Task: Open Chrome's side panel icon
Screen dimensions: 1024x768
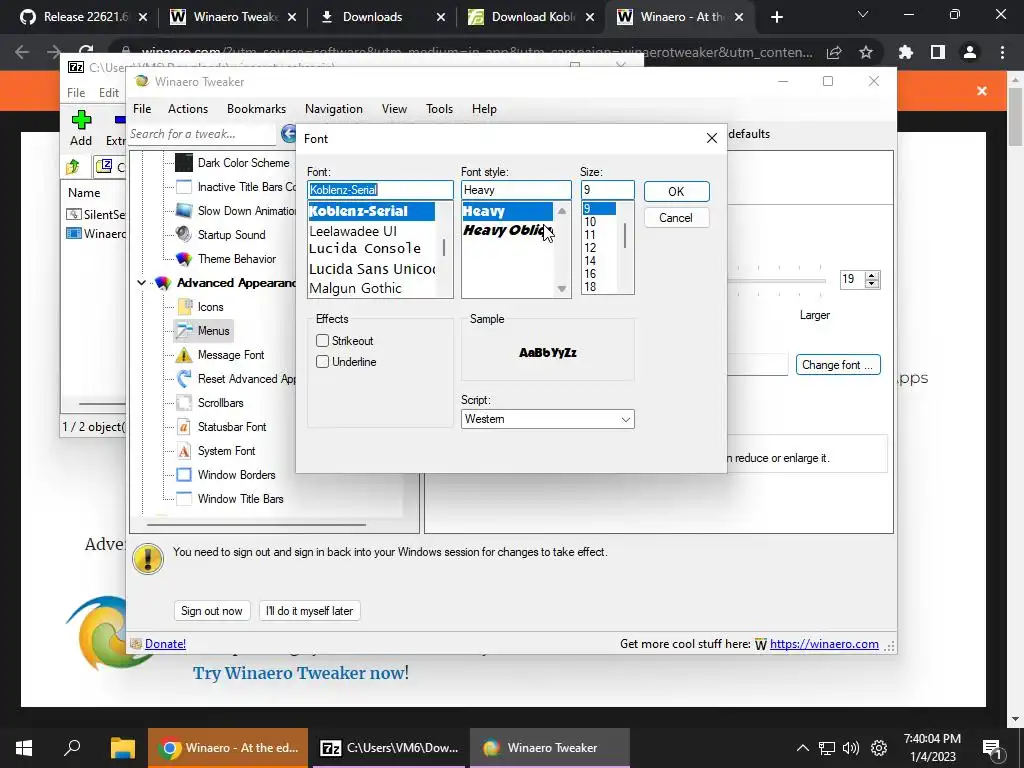Action: (x=938, y=52)
